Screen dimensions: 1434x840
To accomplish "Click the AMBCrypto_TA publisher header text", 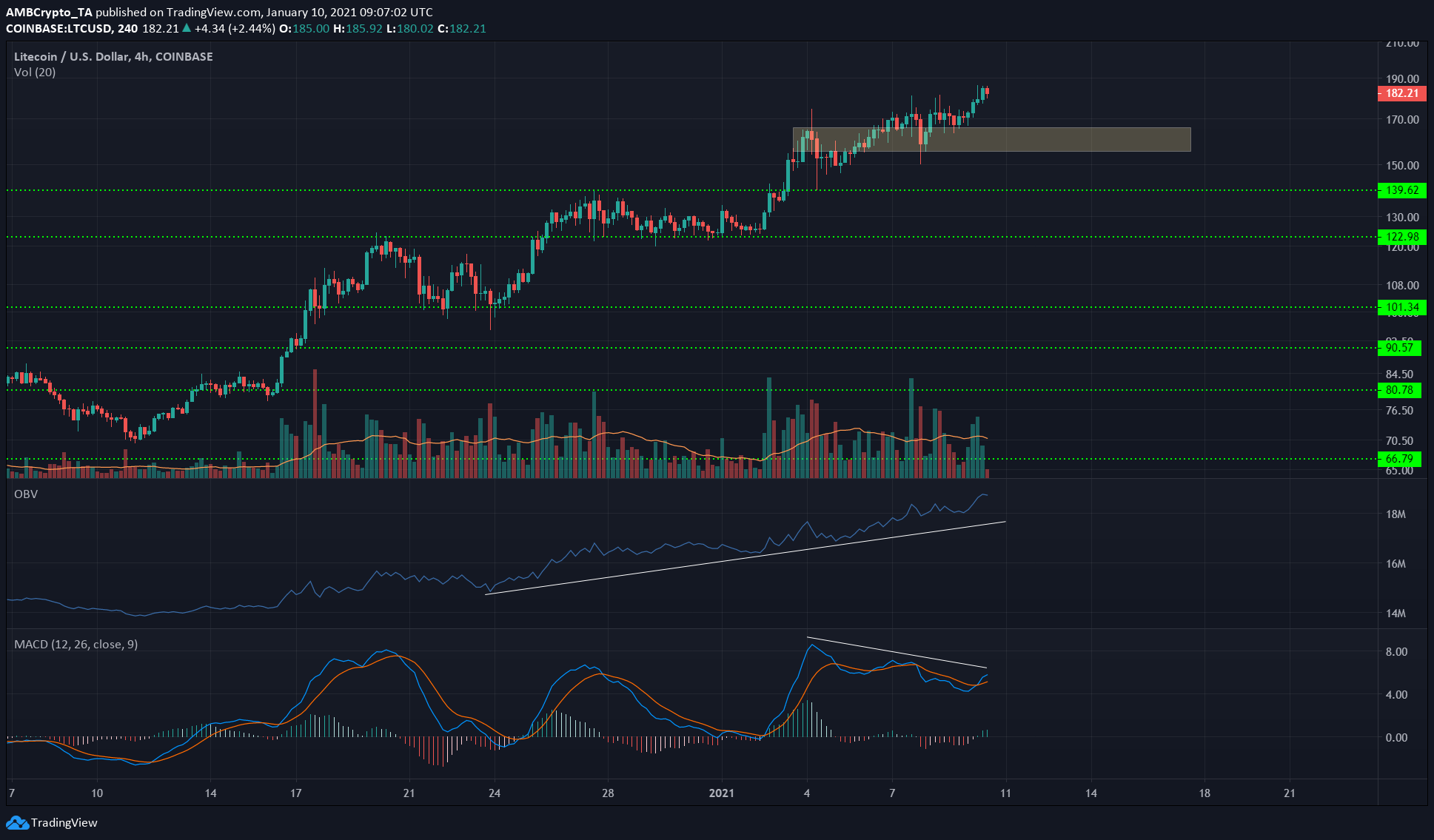I will point(48,12).
